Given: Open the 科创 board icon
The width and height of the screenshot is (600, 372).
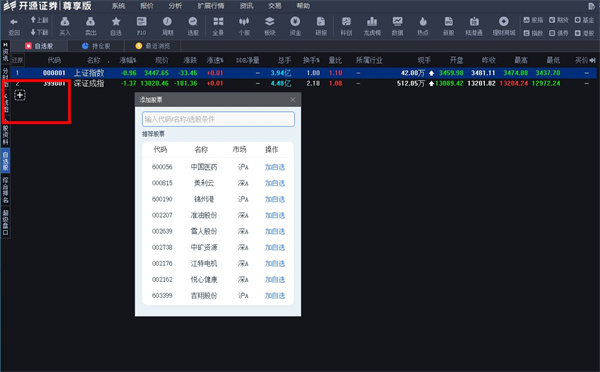Looking at the screenshot, I should point(346,22).
